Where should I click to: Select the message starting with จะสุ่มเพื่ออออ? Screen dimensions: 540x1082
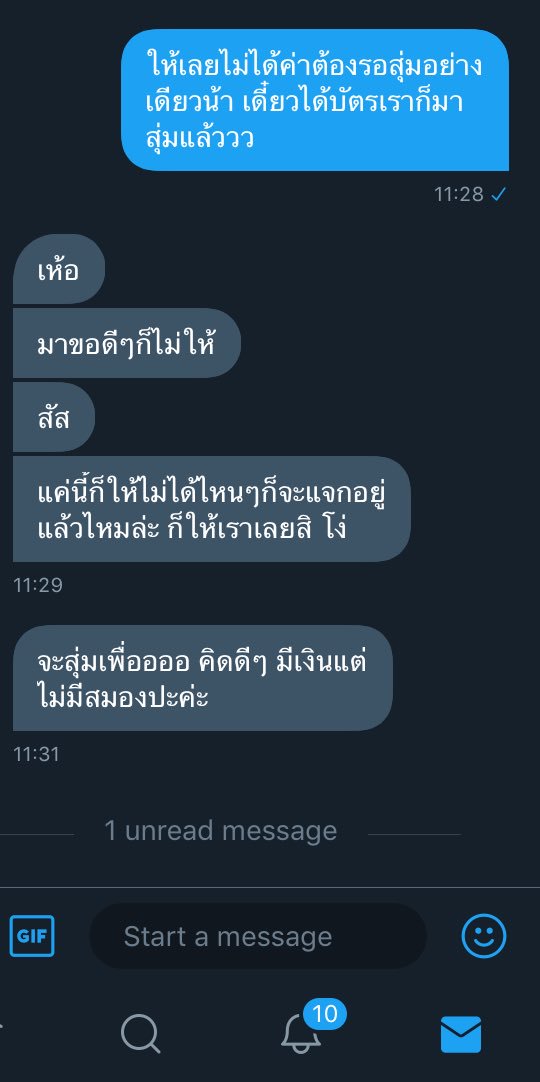(203, 678)
